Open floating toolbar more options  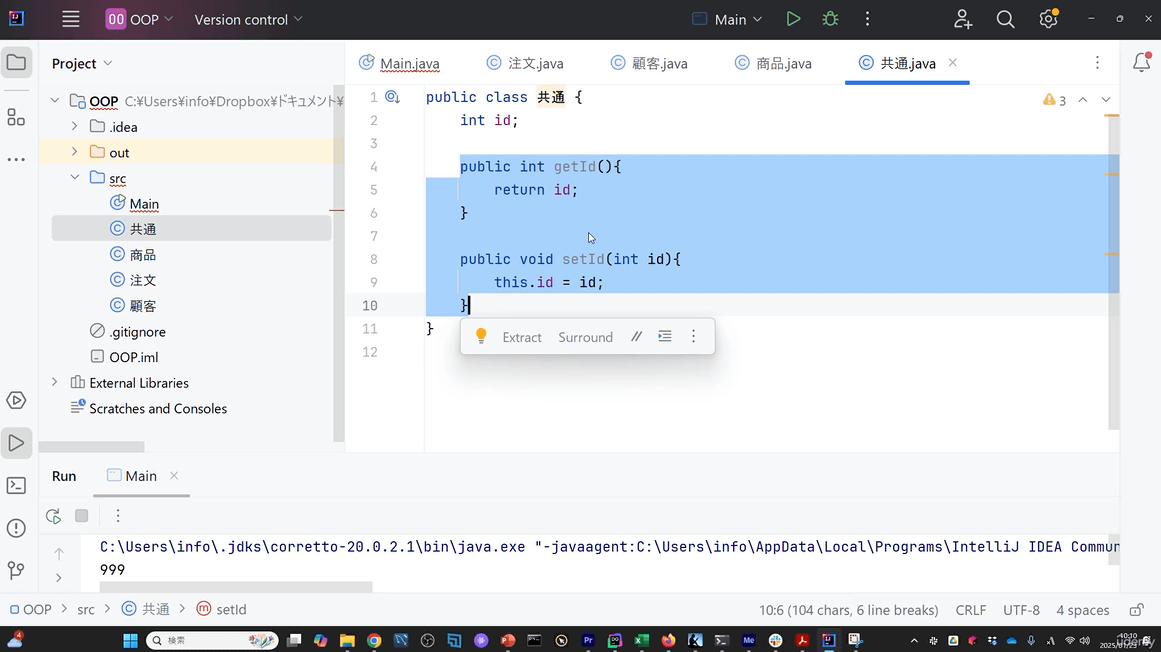coord(694,337)
